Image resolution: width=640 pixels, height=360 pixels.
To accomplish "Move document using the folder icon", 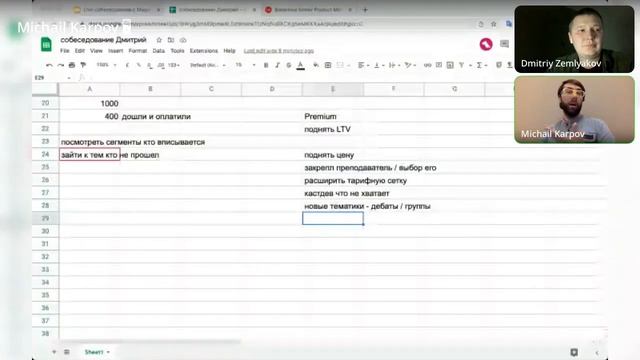I will [171, 40].
